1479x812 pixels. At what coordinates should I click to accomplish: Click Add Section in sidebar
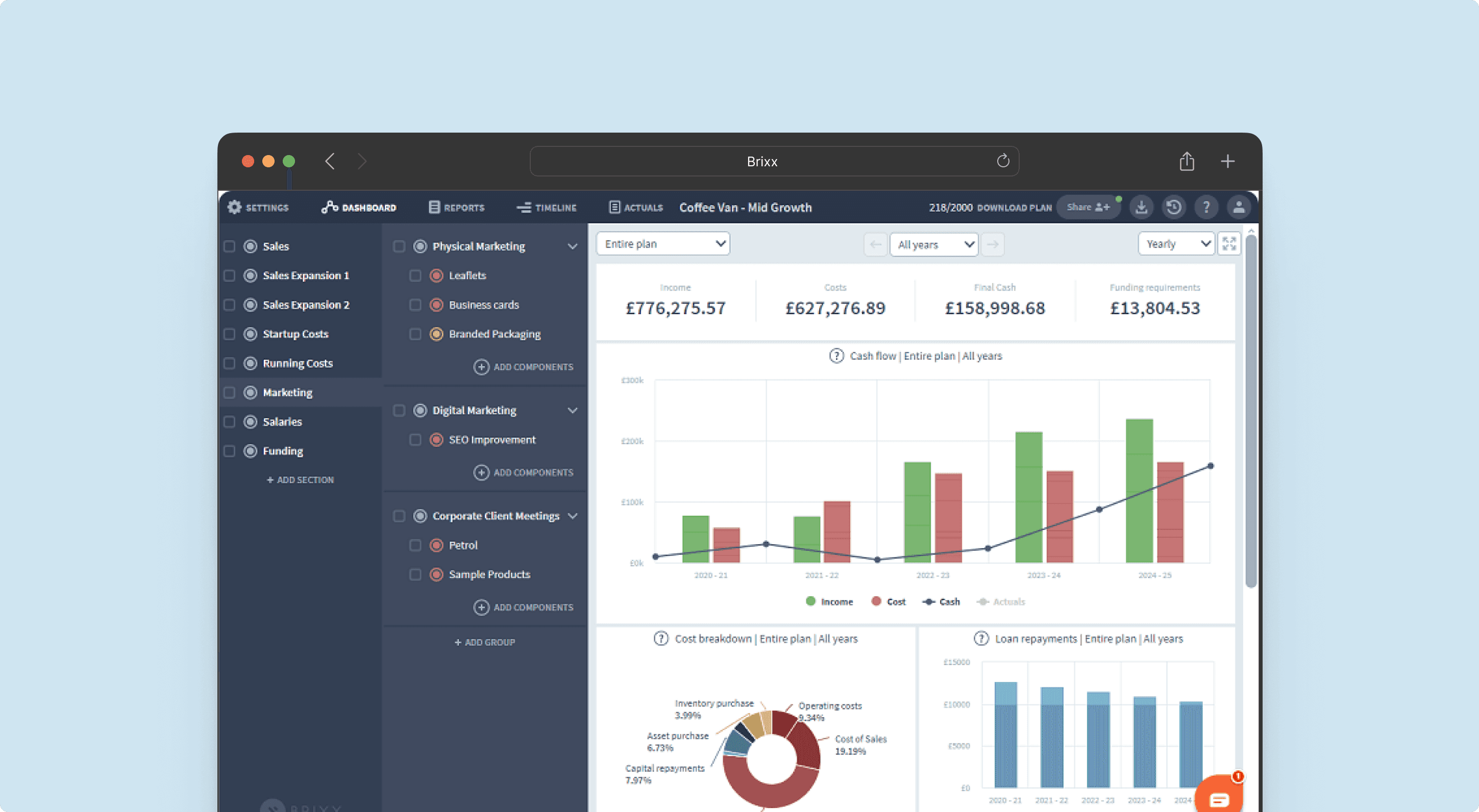click(x=300, y=480)
